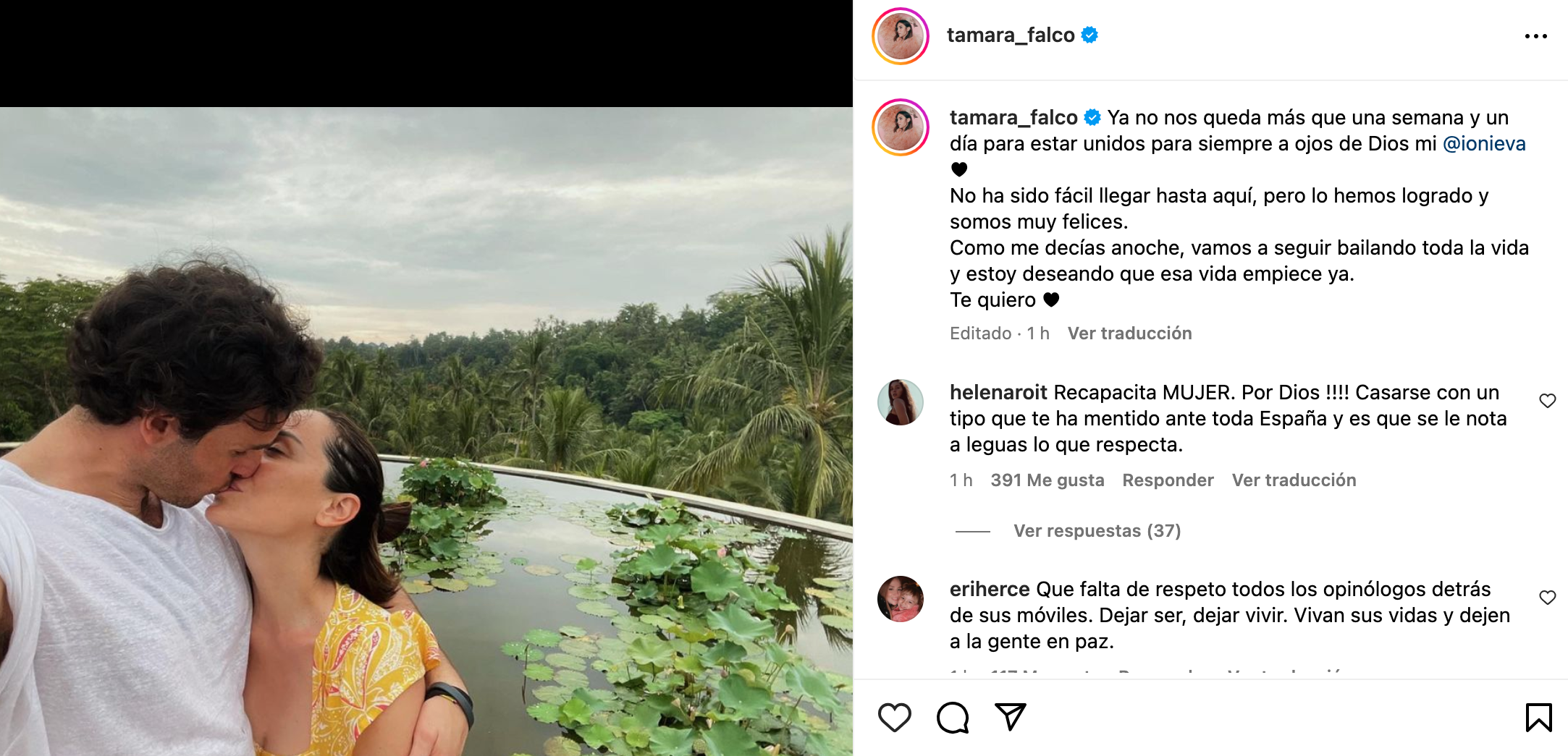Share the post via the paper plane icon

click(1010, 716)
